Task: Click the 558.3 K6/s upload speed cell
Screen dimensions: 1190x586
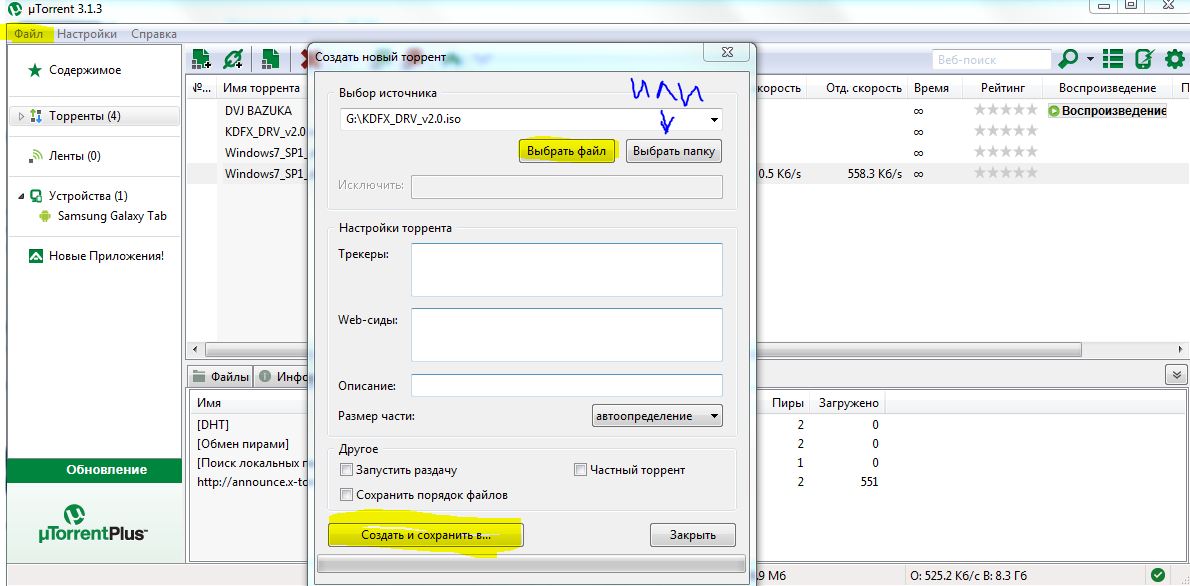Action: click(874, 174)
